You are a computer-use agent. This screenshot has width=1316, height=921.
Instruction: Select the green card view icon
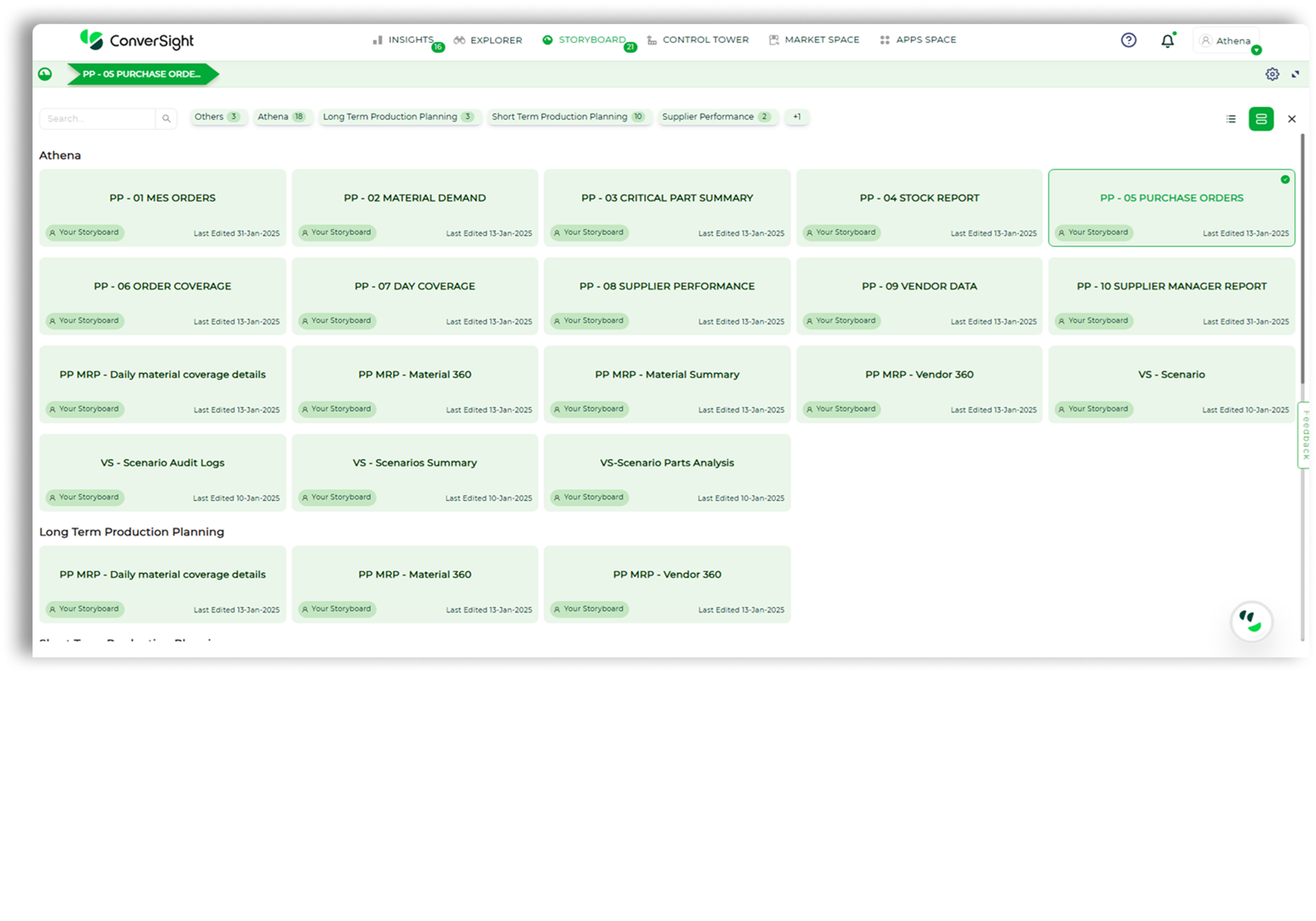click(1261, 119)
